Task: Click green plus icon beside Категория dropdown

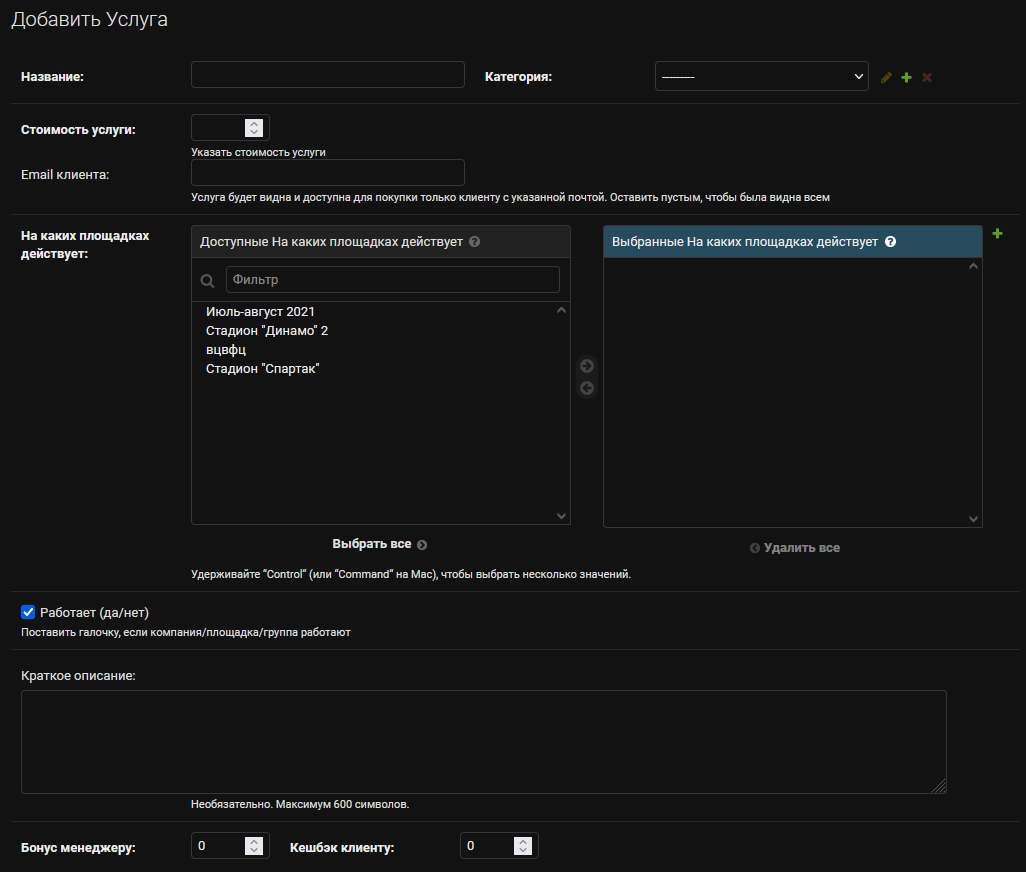Action: tap(906, 77)
